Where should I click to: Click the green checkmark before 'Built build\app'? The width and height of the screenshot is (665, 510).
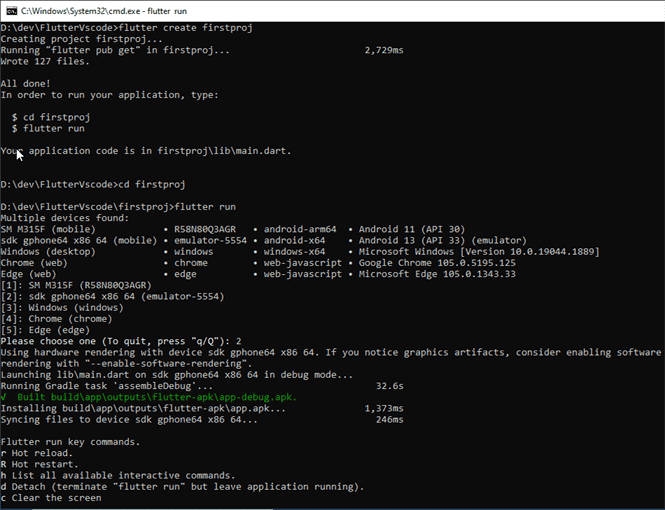click(x=4, y=397)
